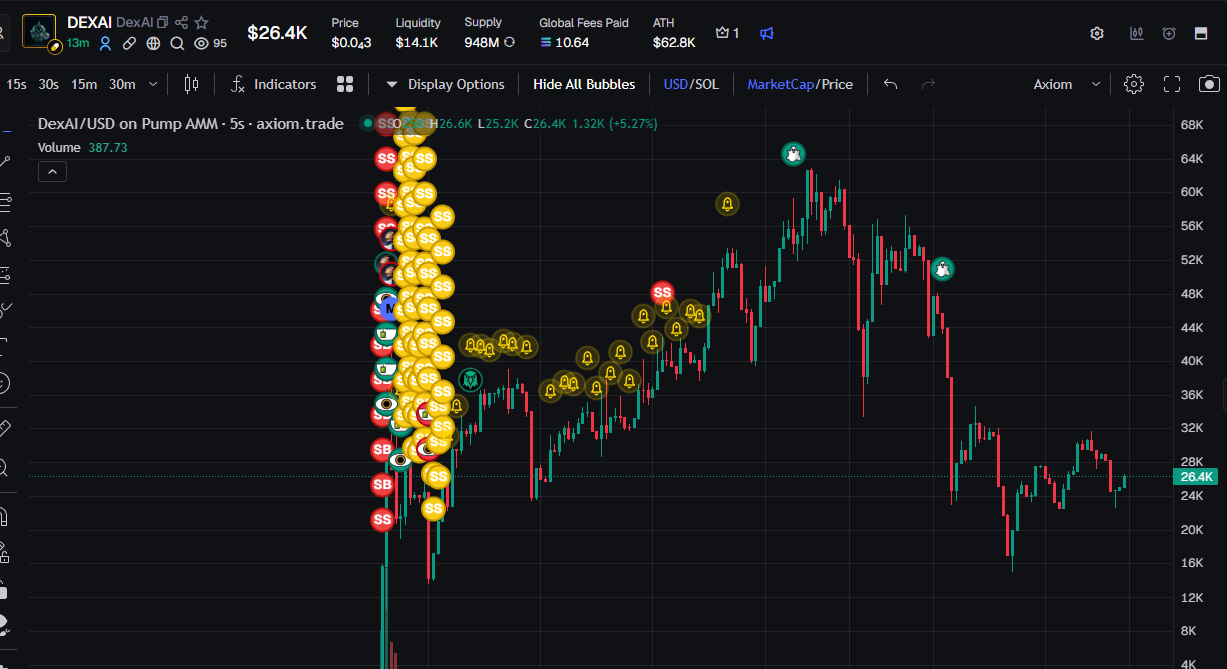
Task: Click the penguin bubble near the 64K peak
Action: pyautogui.click(x=793, y=154)
